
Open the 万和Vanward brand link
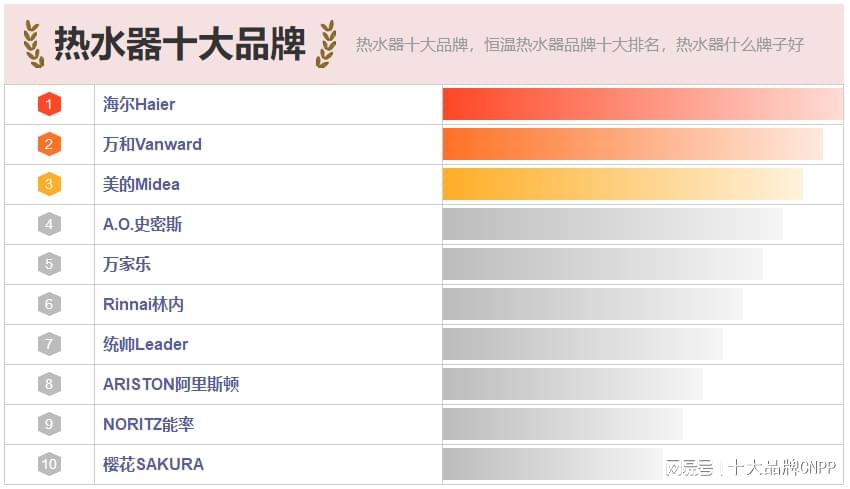click(152, 144)
